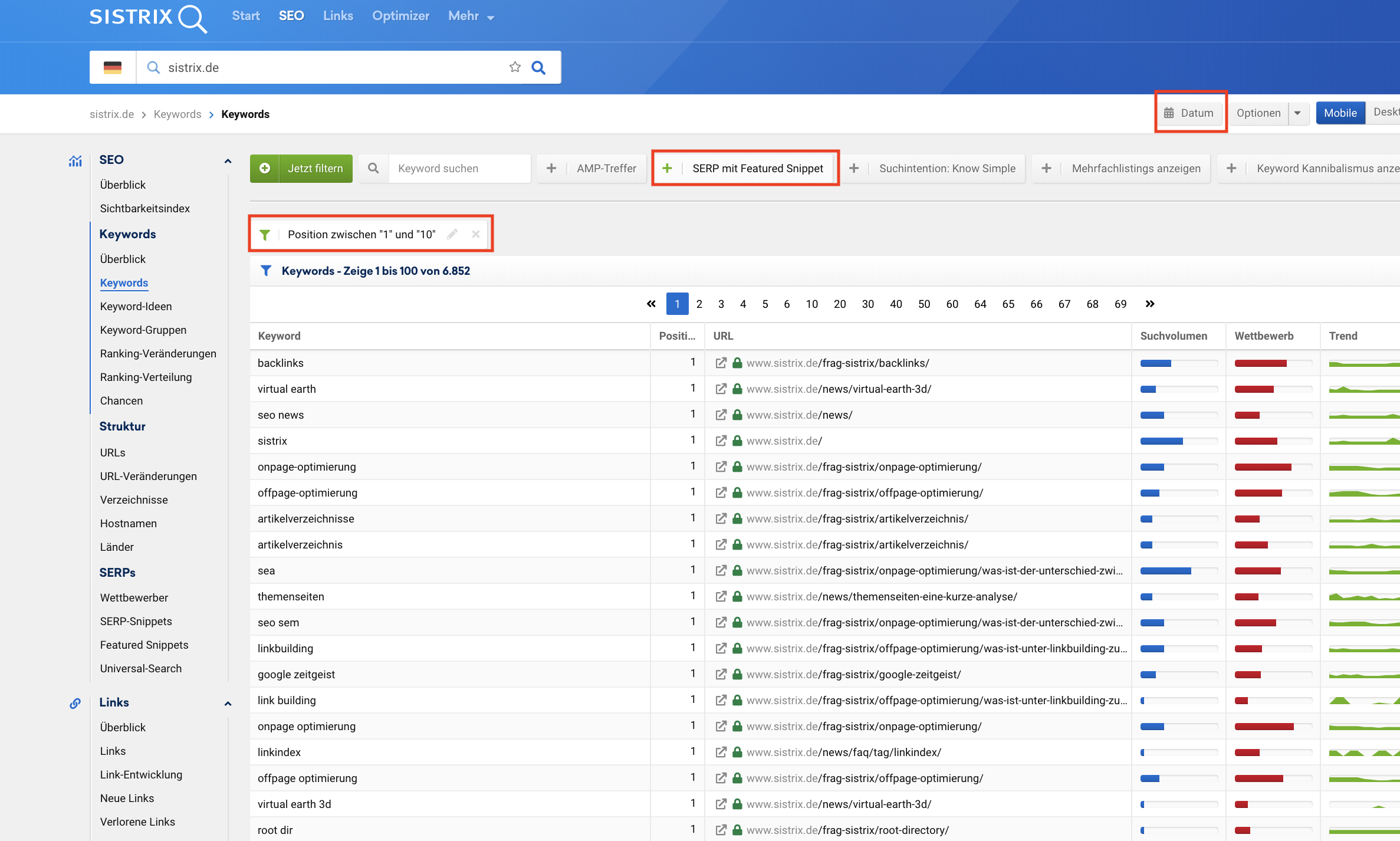Screen dimensions: 1400x841
Task: Open external link icon for sea row
Action: (x=721, y=570)
